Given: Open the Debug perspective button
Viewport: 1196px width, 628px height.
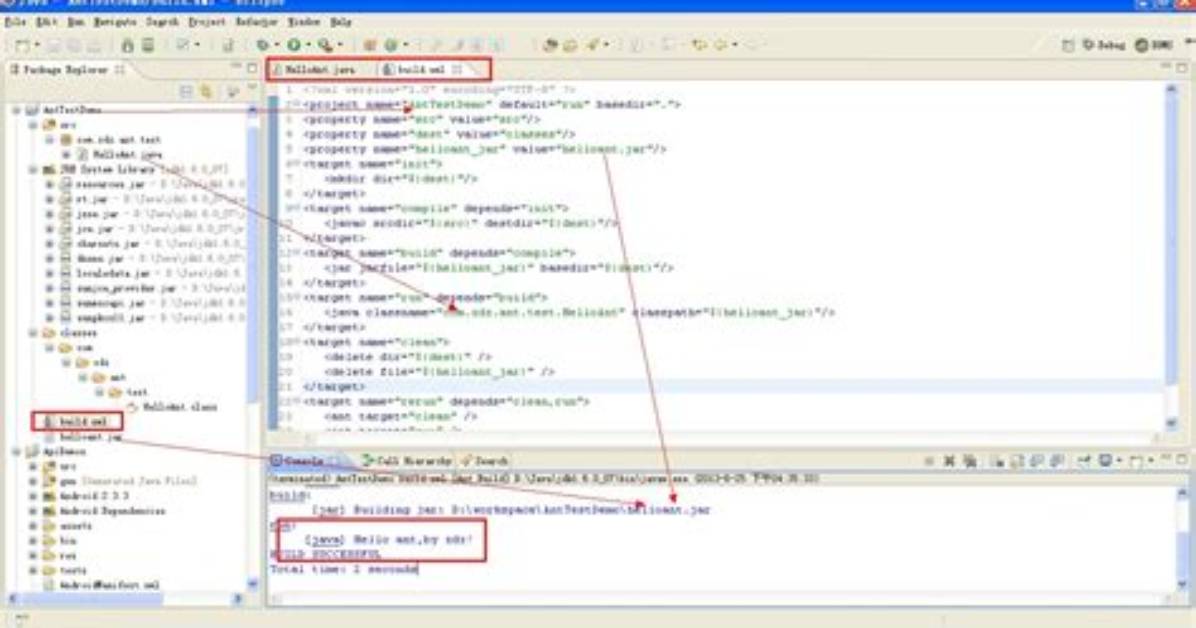Looking at the screenshot, I should [x=1104, y=46].
